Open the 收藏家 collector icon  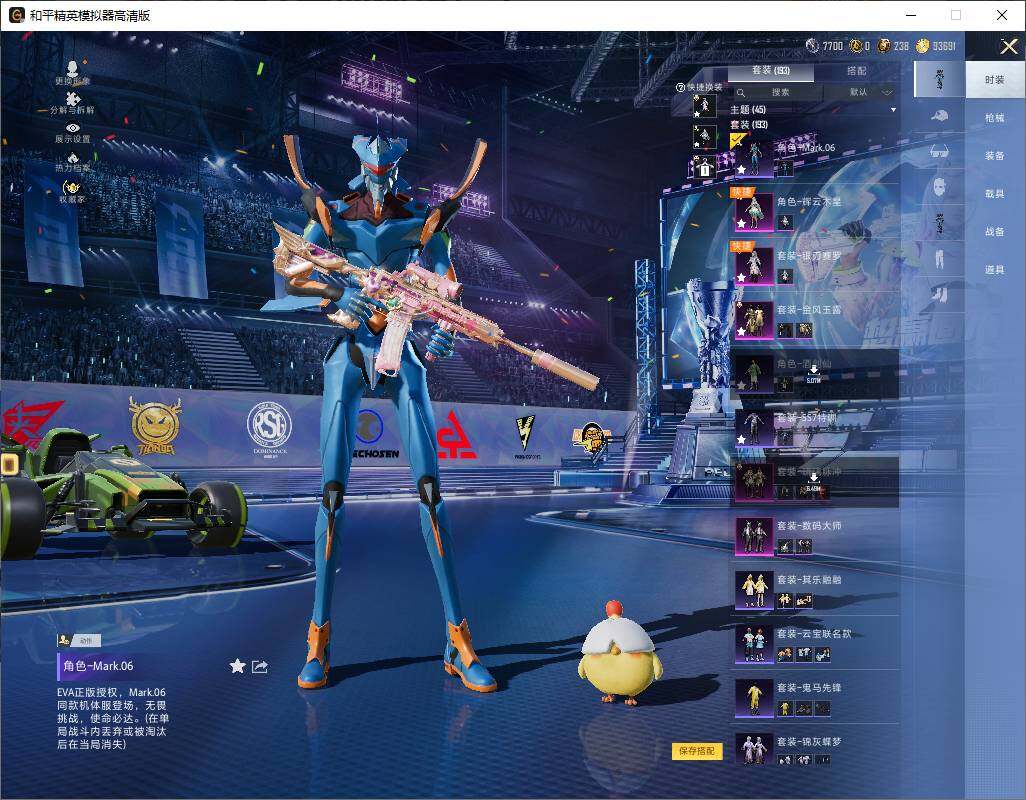(x=72, y=187)
